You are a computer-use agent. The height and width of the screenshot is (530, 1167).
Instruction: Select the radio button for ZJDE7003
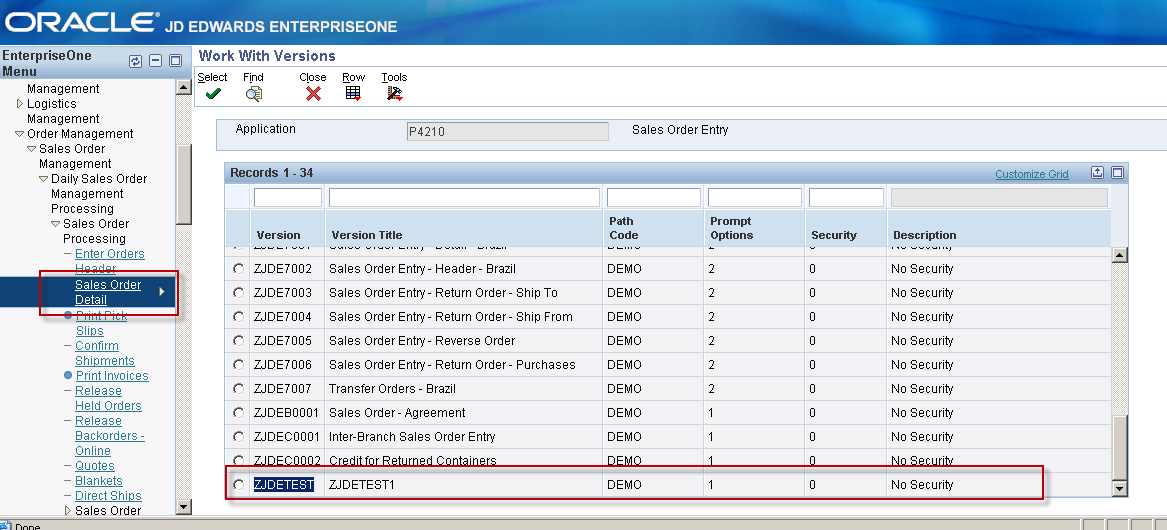tap(238, 293)
